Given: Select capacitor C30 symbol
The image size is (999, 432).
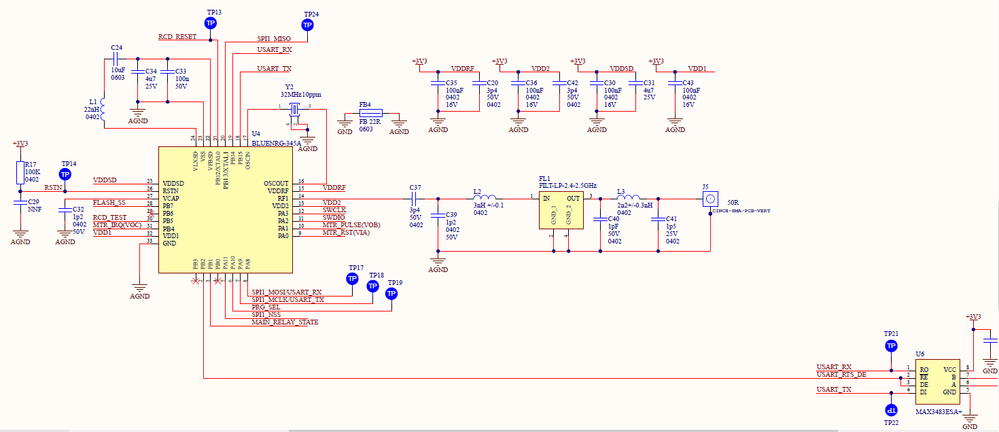Looking at the screenshot, I should click(596, 83).
